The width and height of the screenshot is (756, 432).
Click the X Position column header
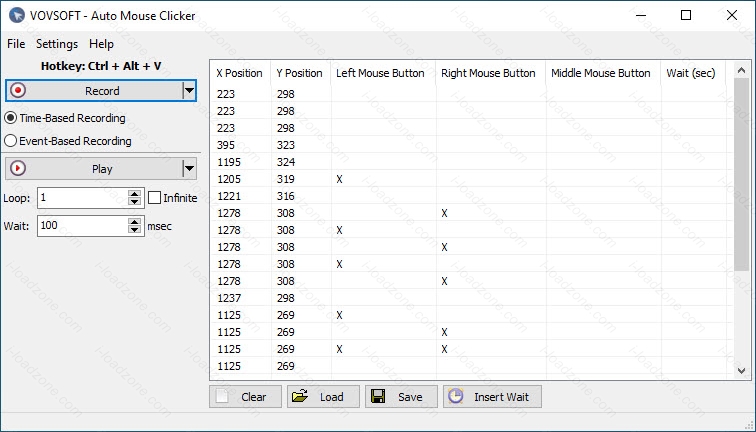(240, 73)
